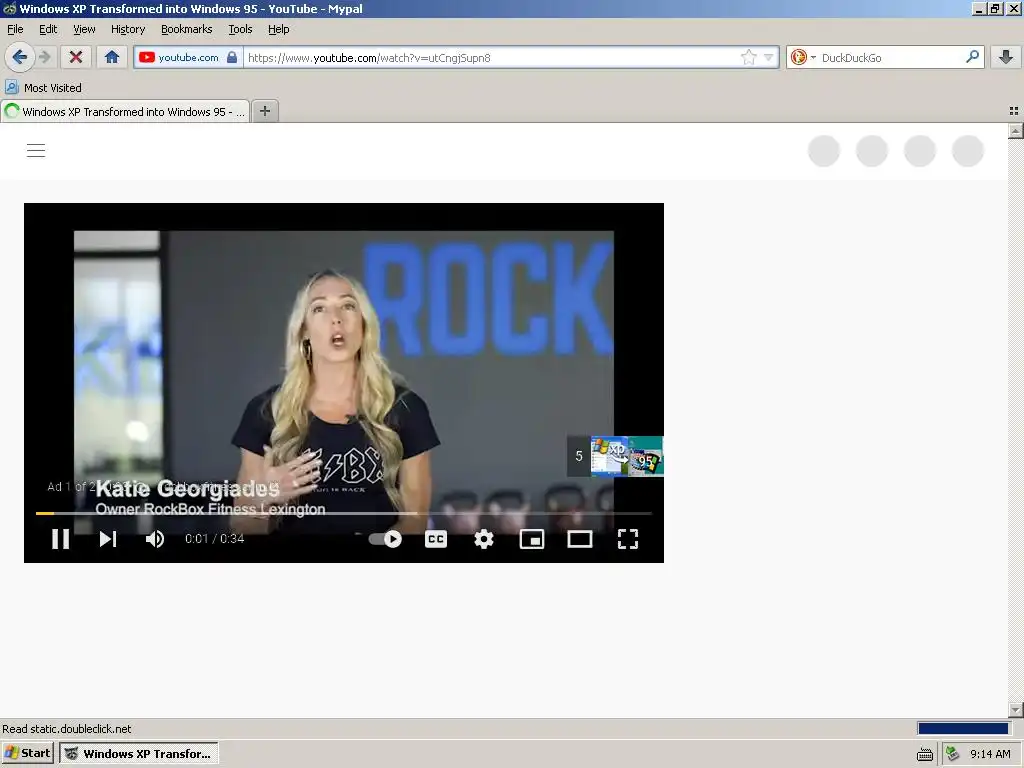This screenshot has height=768, width=1024.
Task: Click the Ad 1 of 2 label
Action: point(71,487)
